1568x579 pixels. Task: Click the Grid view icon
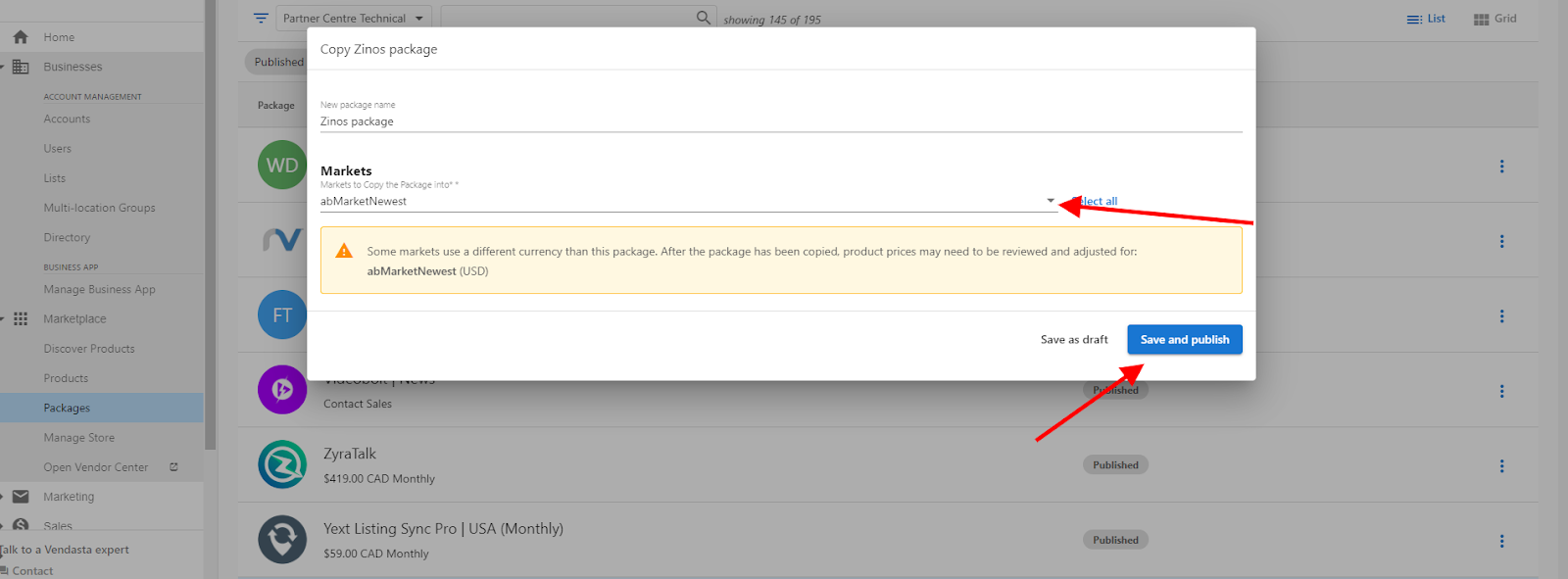[1482, 19]
